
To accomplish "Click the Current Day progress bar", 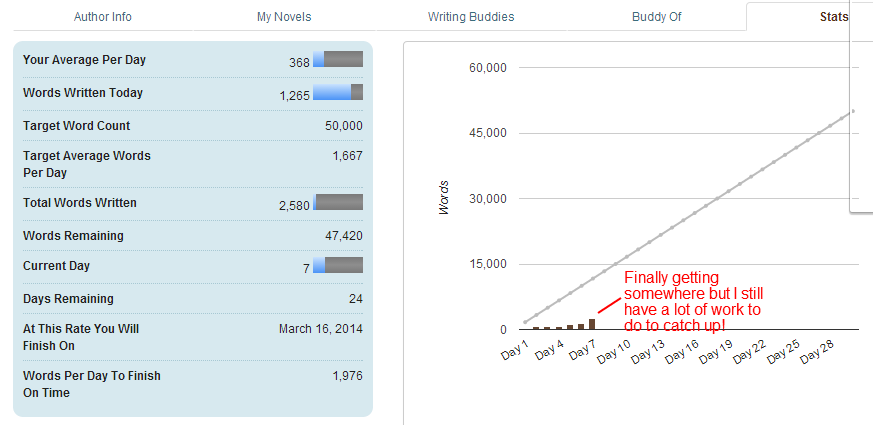I will tap(338, 265).
